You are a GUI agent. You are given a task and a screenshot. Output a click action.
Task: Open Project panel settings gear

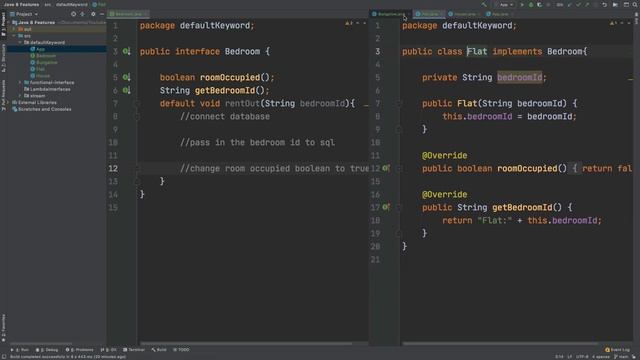(93, 14)
